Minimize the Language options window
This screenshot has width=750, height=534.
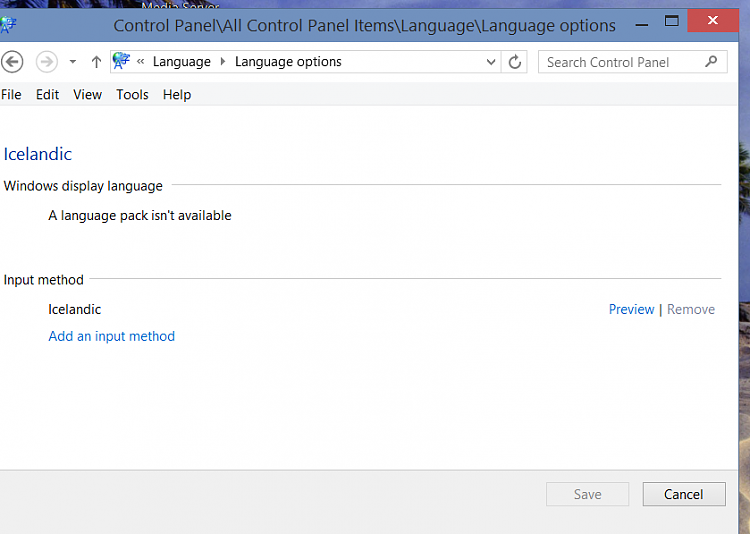[x=642, y=24]
